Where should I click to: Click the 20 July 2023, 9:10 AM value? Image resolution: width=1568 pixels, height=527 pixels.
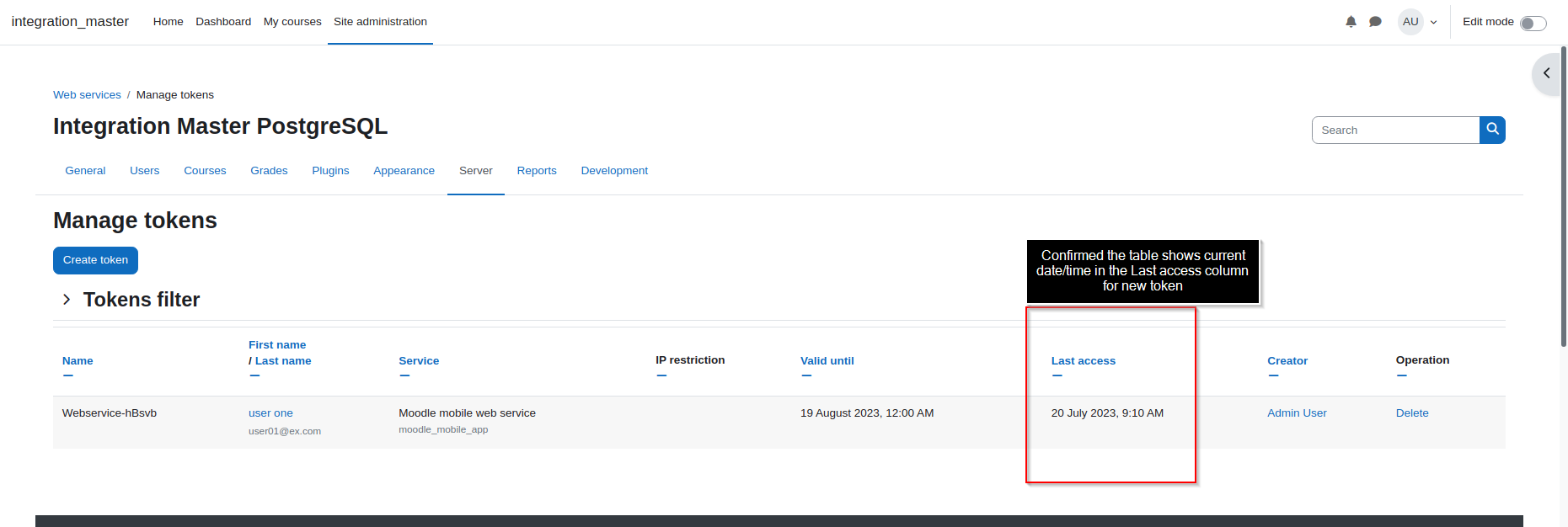1107,413
